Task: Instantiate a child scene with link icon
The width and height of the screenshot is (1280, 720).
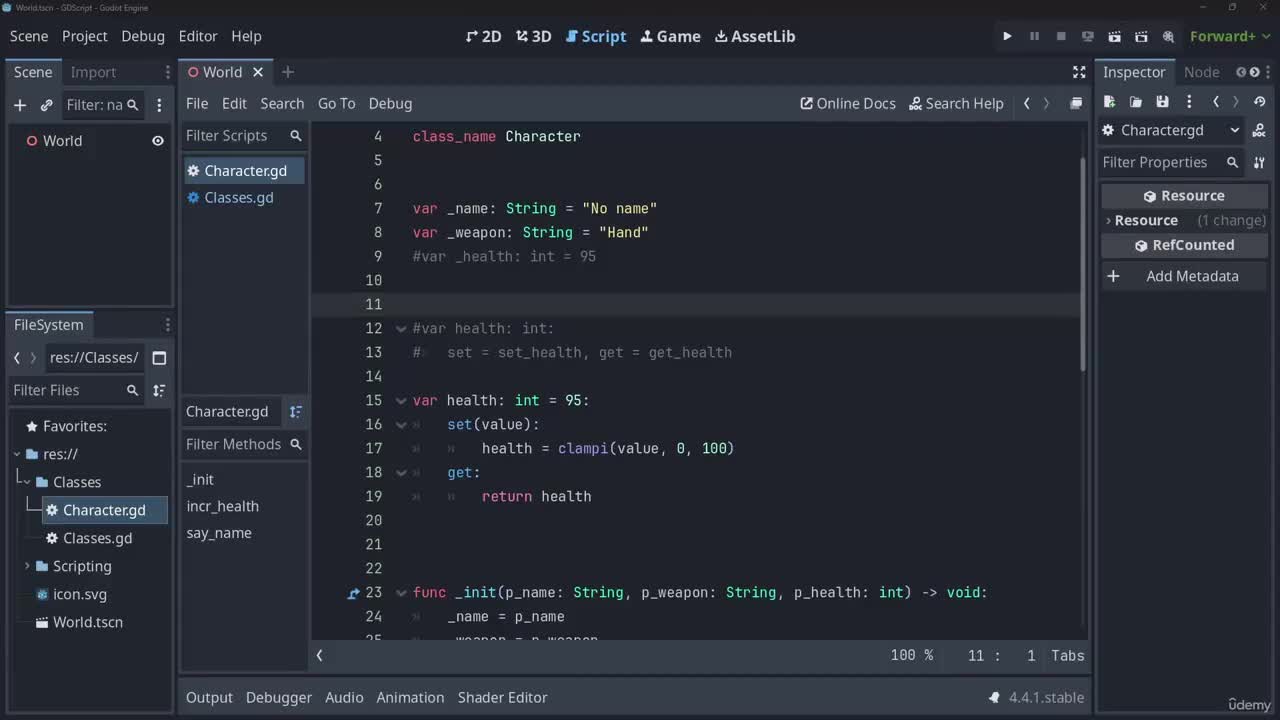Action: tap(46, 105)
